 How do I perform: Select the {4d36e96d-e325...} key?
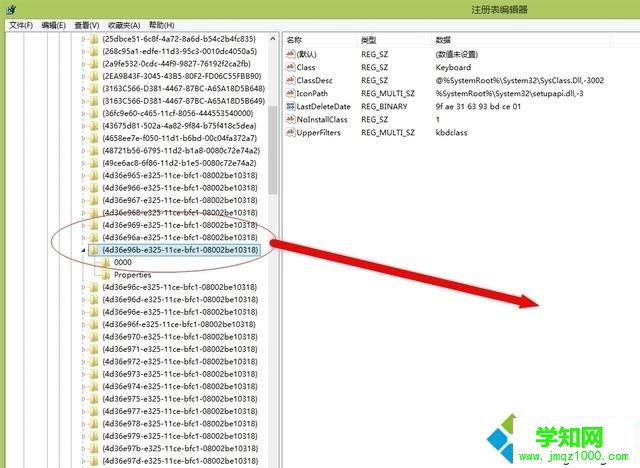(180, 299)
